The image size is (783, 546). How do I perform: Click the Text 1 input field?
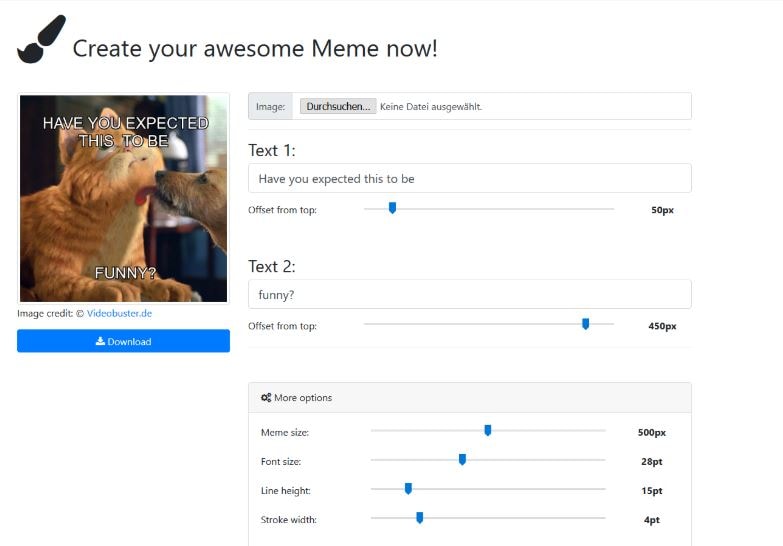pos(469,179)
